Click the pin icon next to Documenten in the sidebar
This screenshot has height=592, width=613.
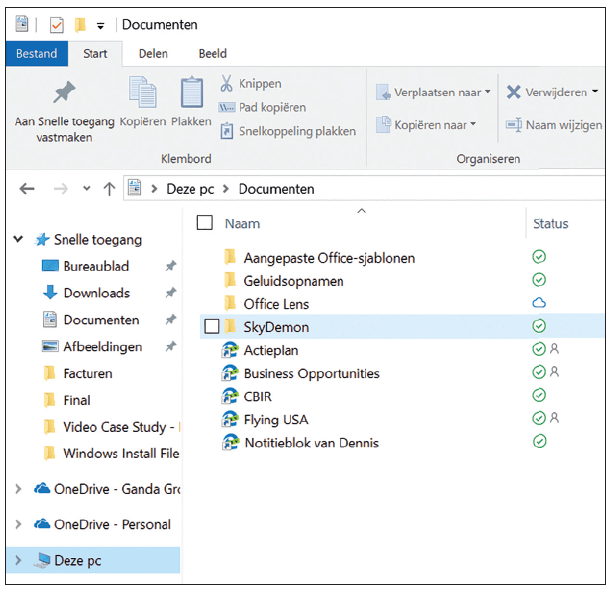click(x=170, y=319)
